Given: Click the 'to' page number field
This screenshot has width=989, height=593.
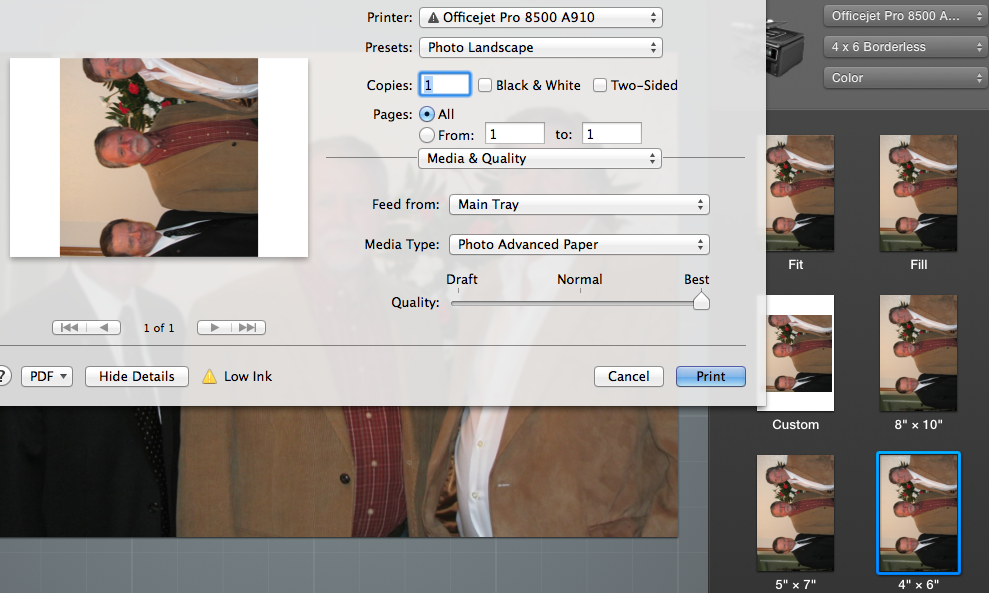Looking at the screenshot, I should [x=612, y=134].
